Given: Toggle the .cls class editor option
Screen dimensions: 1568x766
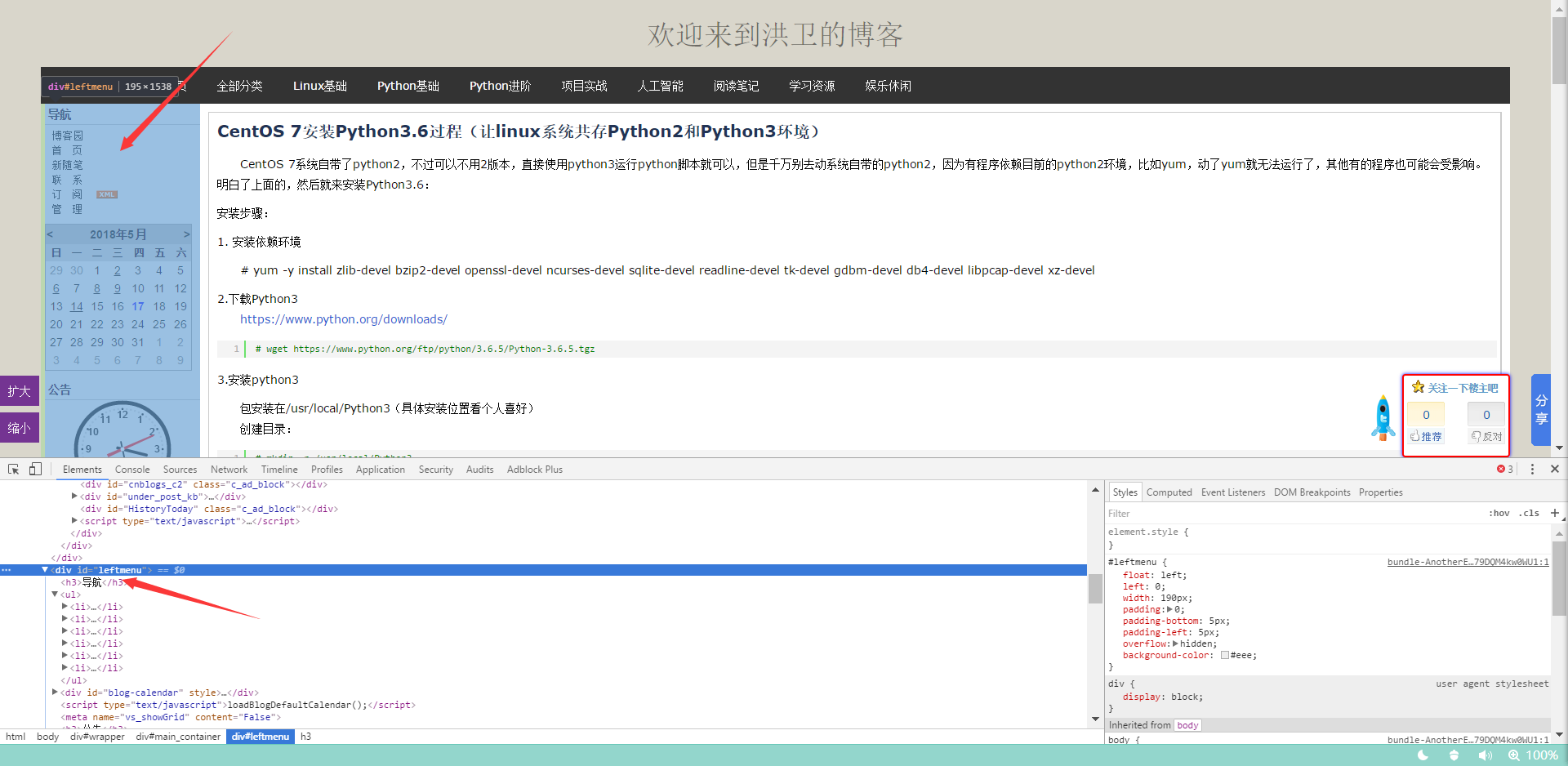Looking at the screenshot, I should [1529, 513].
